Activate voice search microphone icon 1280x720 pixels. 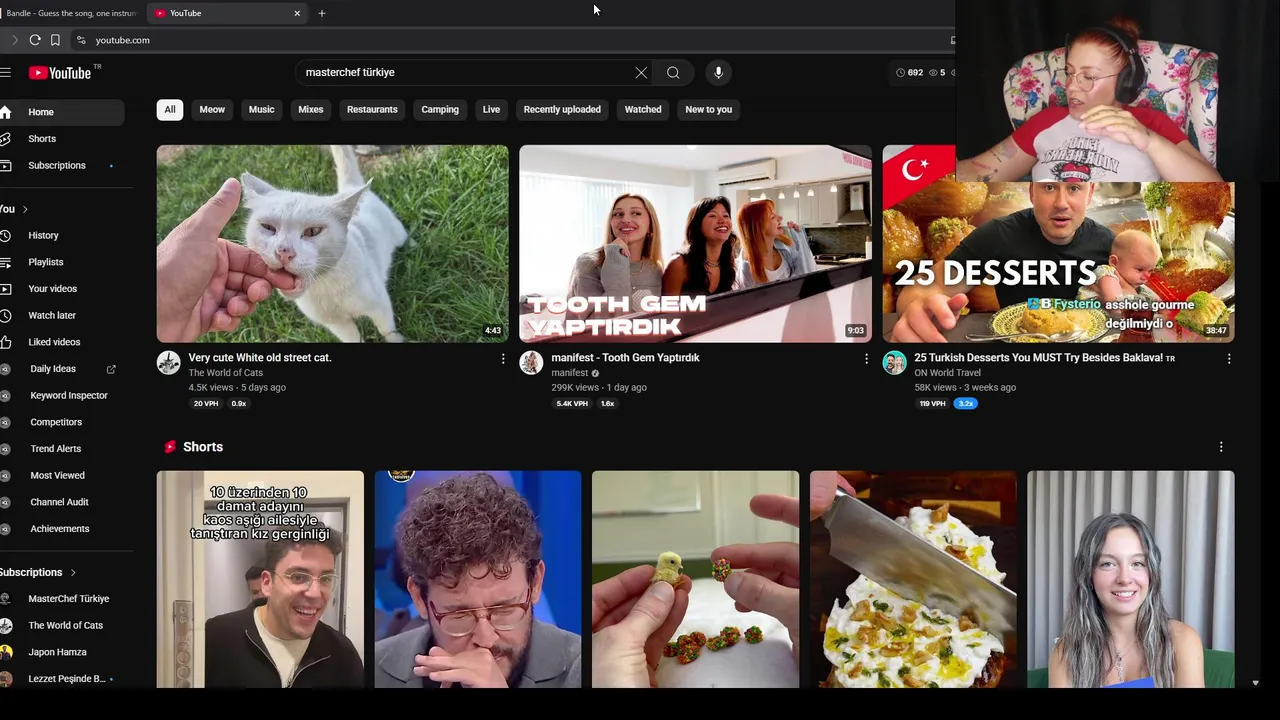tap(718, 72)
